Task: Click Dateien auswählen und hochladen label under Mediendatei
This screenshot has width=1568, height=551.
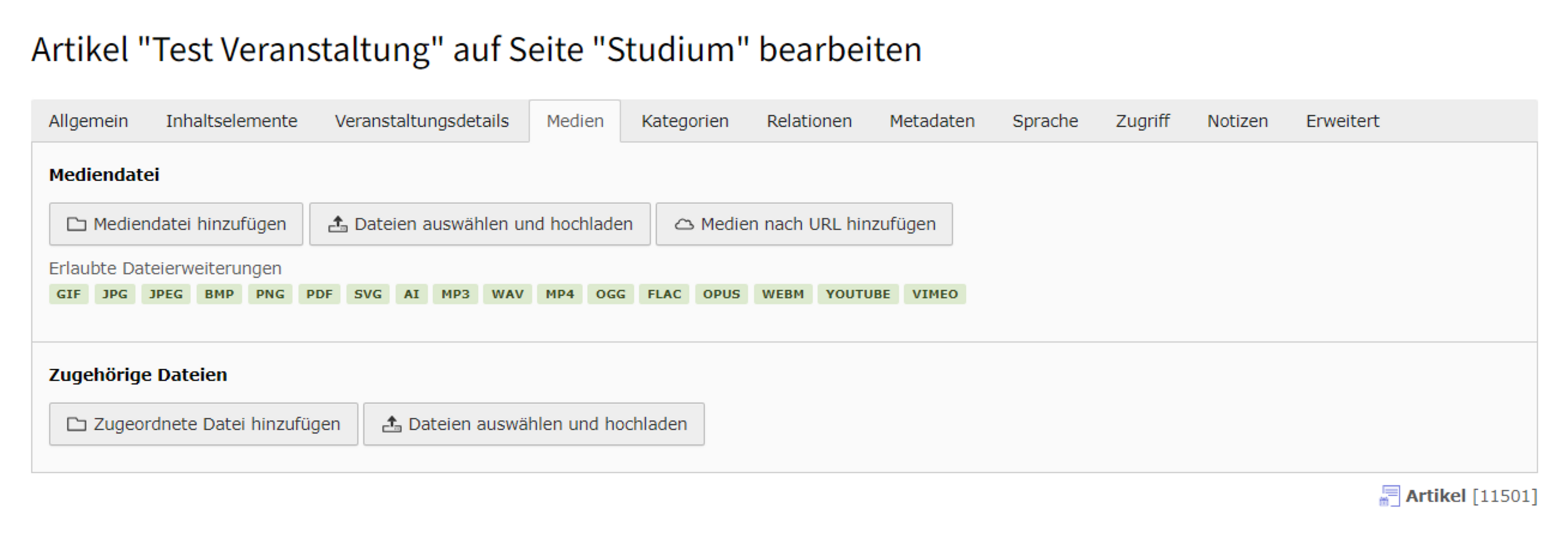Action: pyautogui.click(x=494, y=225)
